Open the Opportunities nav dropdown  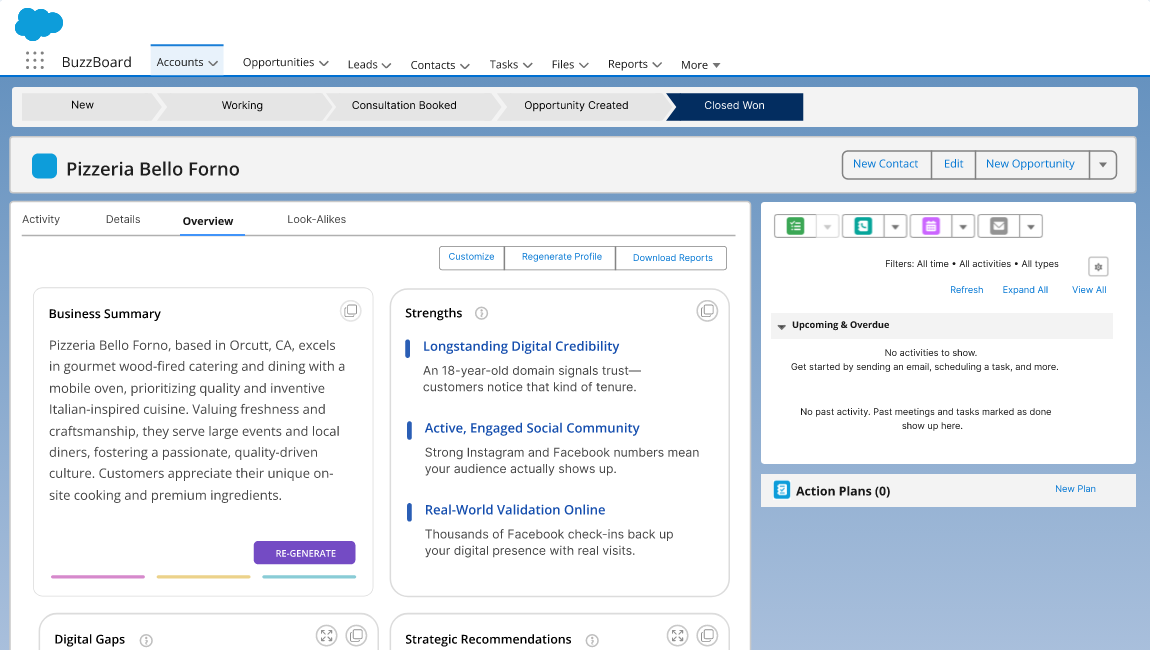click(x=323, y=64)
